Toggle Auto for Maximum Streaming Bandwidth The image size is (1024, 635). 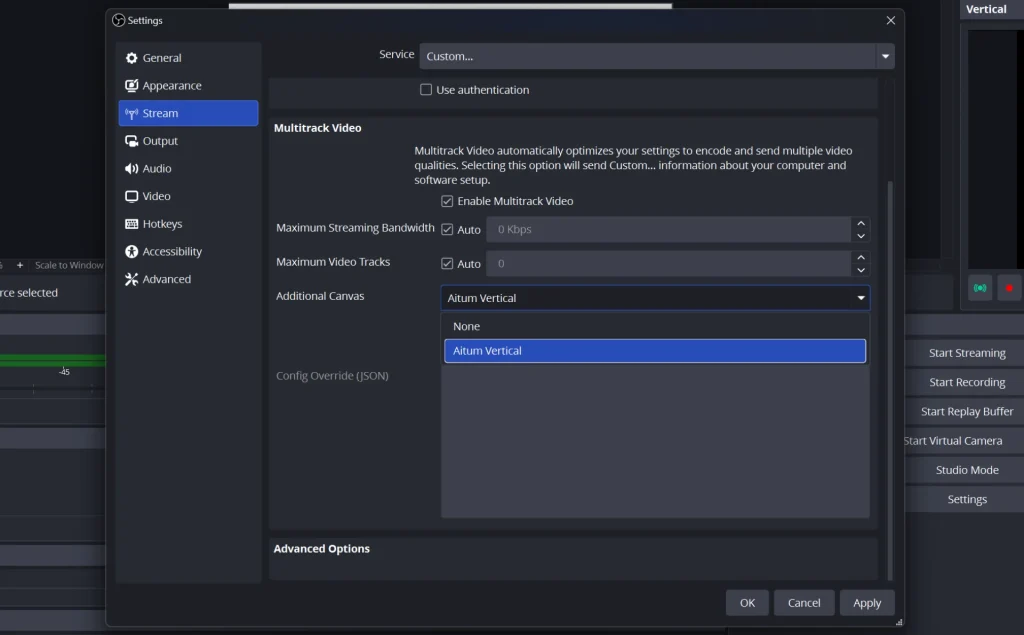point(447,229)
